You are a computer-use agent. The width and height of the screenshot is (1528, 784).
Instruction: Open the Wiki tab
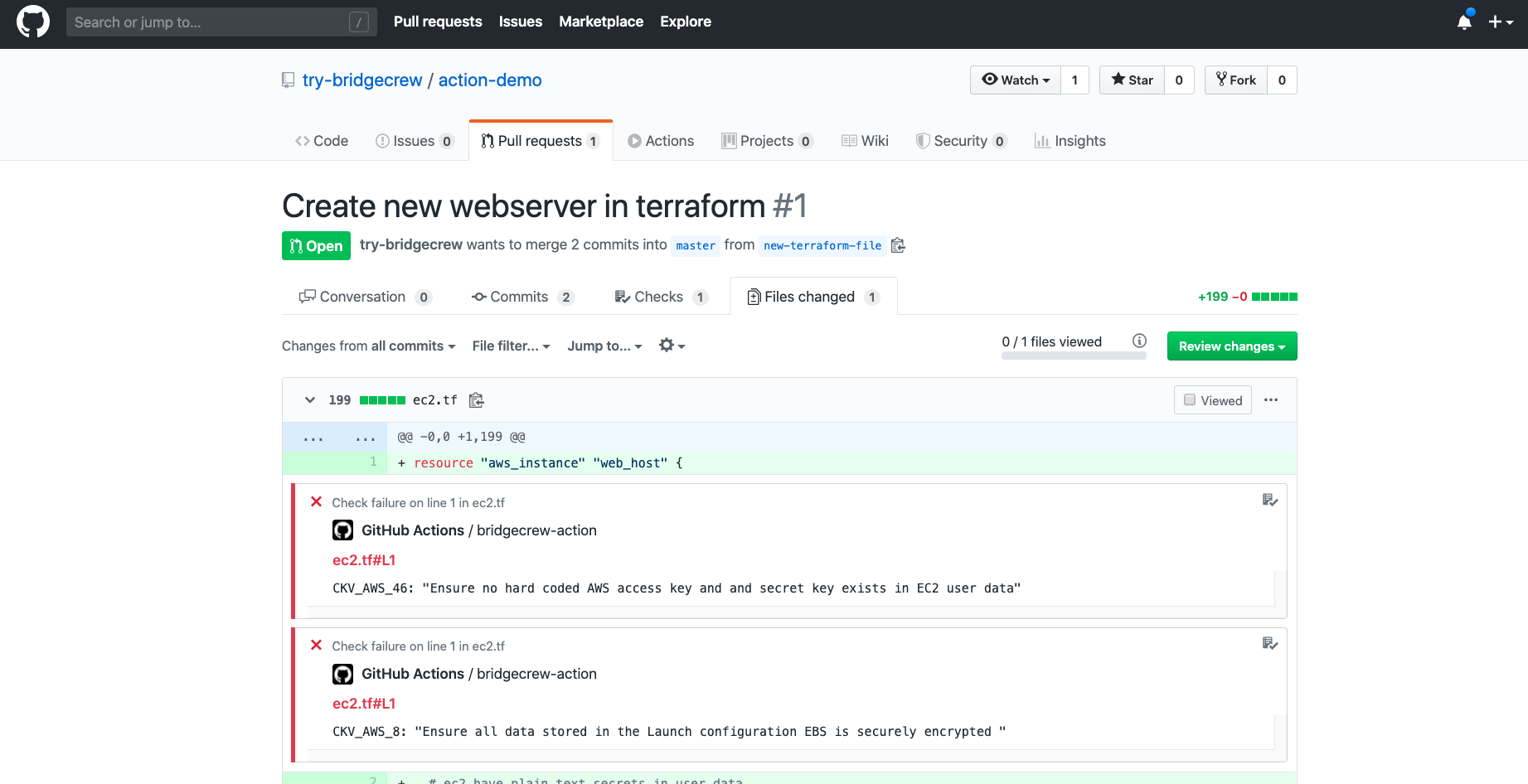[x=865, y=141]
